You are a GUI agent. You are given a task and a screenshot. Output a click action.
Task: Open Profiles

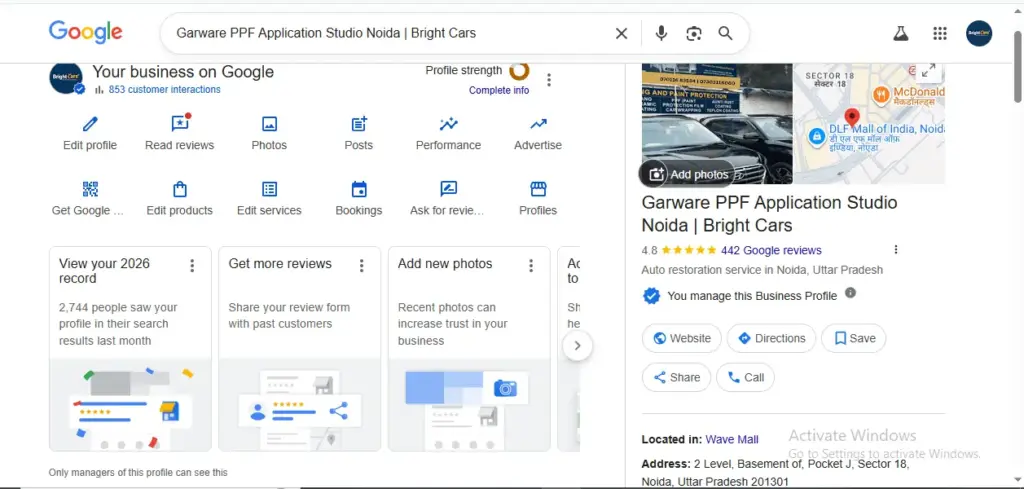(x=538, y=199)
